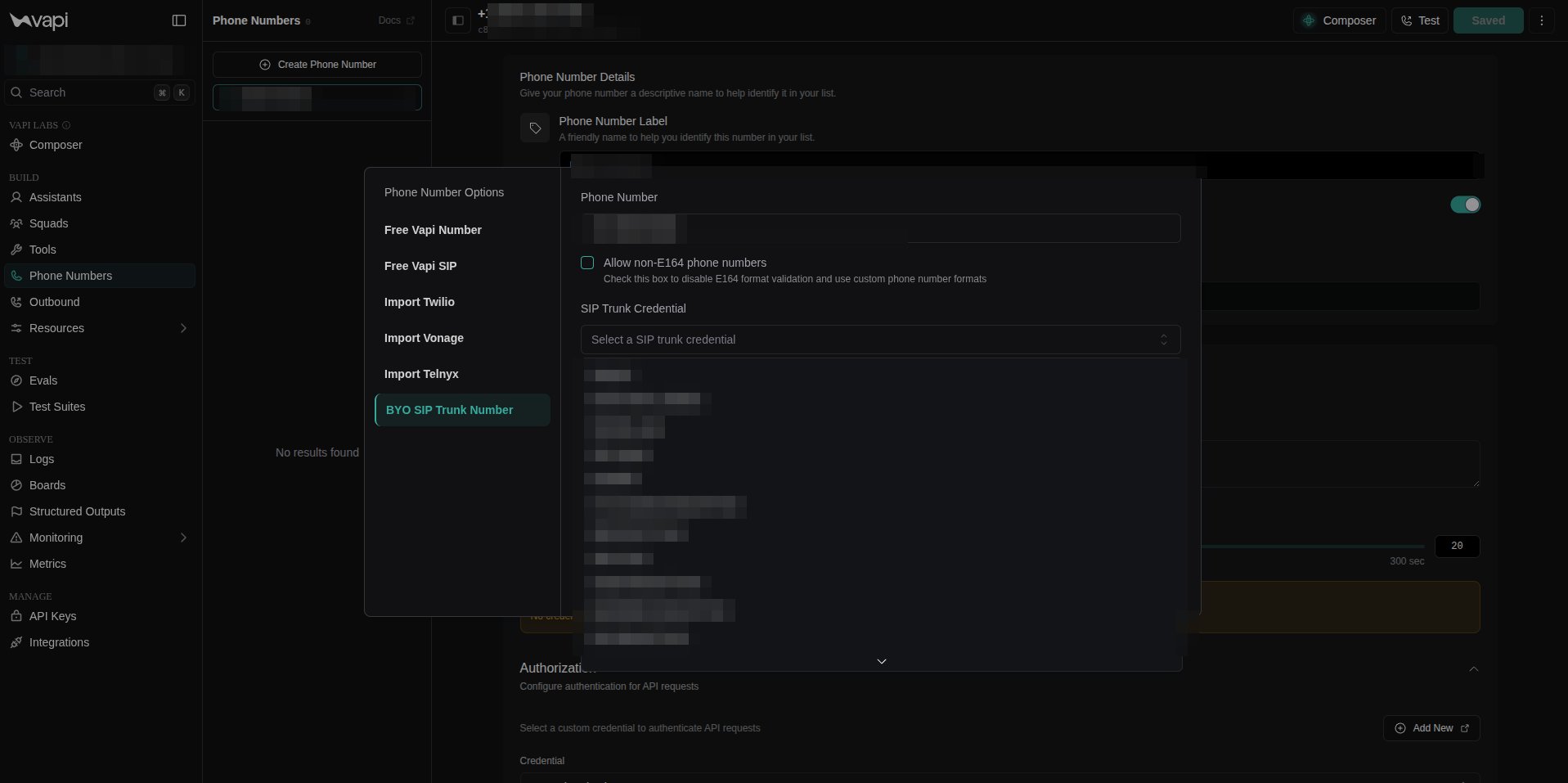The height and width of the screenshot is (783, 1568).
Task: Click the Monitoring warning triangle icon
Action: click(16, 538)
